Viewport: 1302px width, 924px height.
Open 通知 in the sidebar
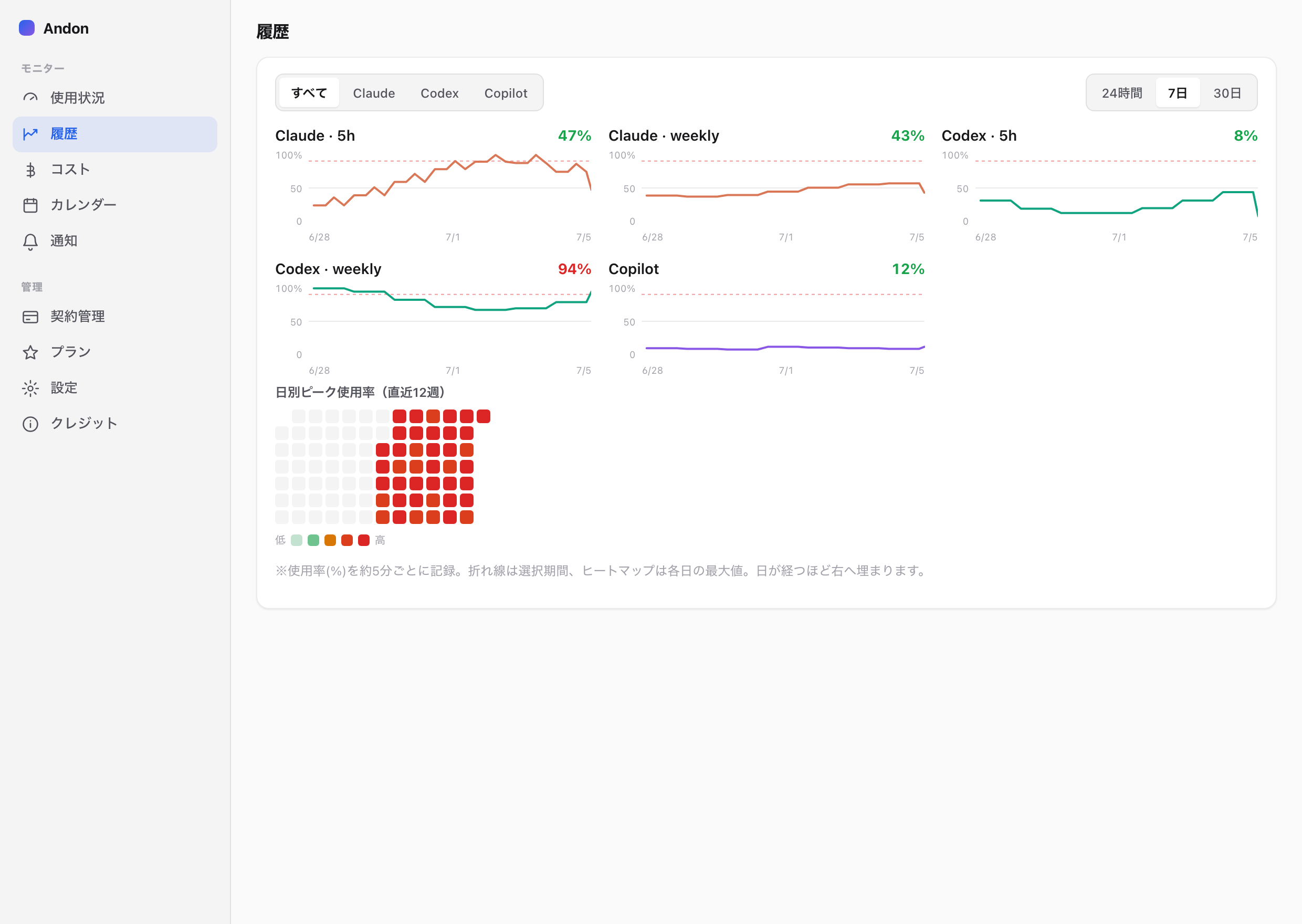click(115, 240)
